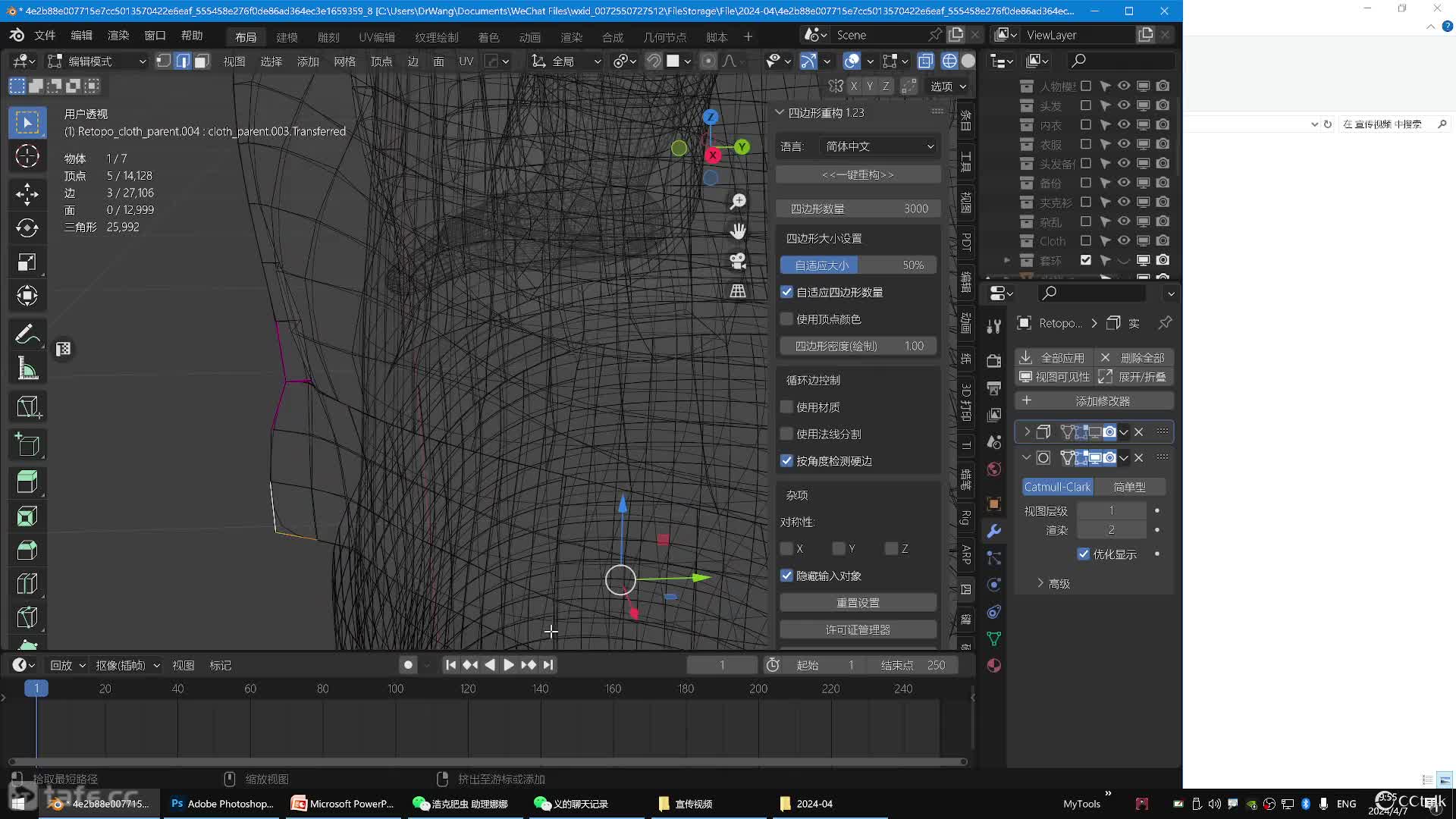1456x819 pixels.
Task: Toggle 优化显示 checkbox in modifier
Action: [1084, 554]
